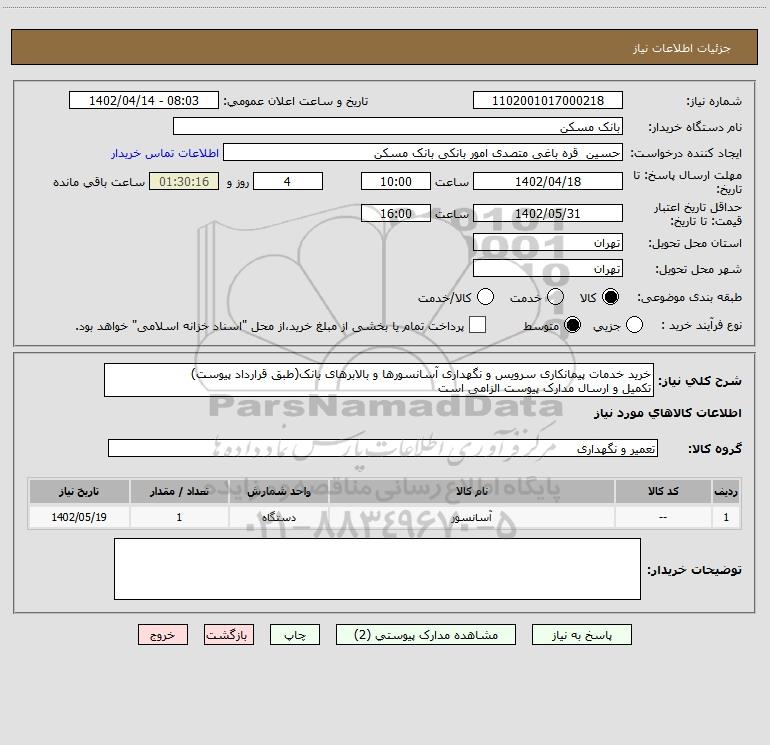The width and height of the screenshot is (770, 745).
Task: Open buyer contact info link
Action: [165, 153]
